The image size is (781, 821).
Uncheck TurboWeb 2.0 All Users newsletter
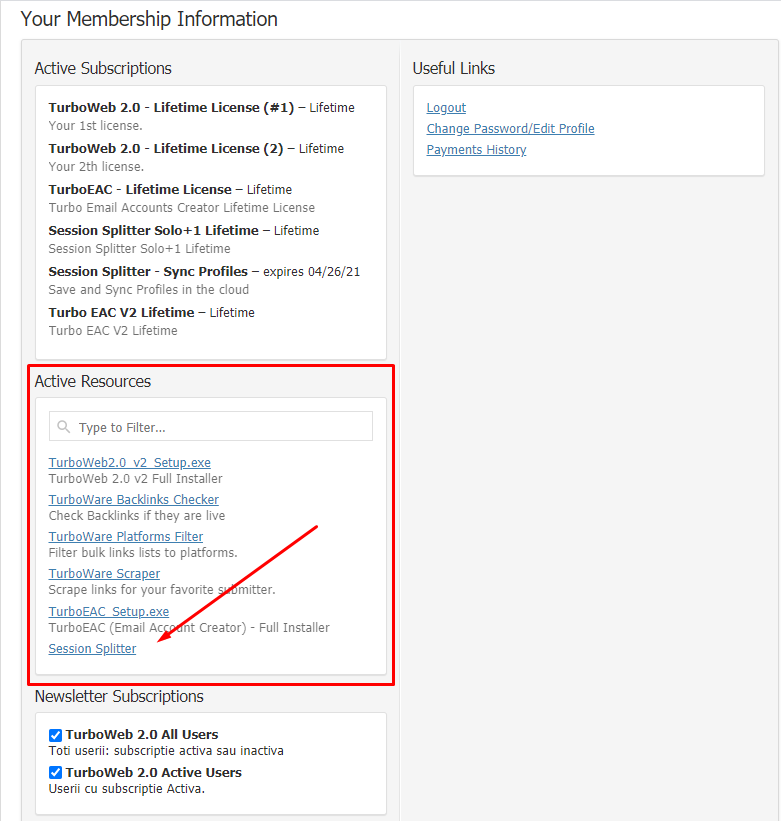coord(55,735)
